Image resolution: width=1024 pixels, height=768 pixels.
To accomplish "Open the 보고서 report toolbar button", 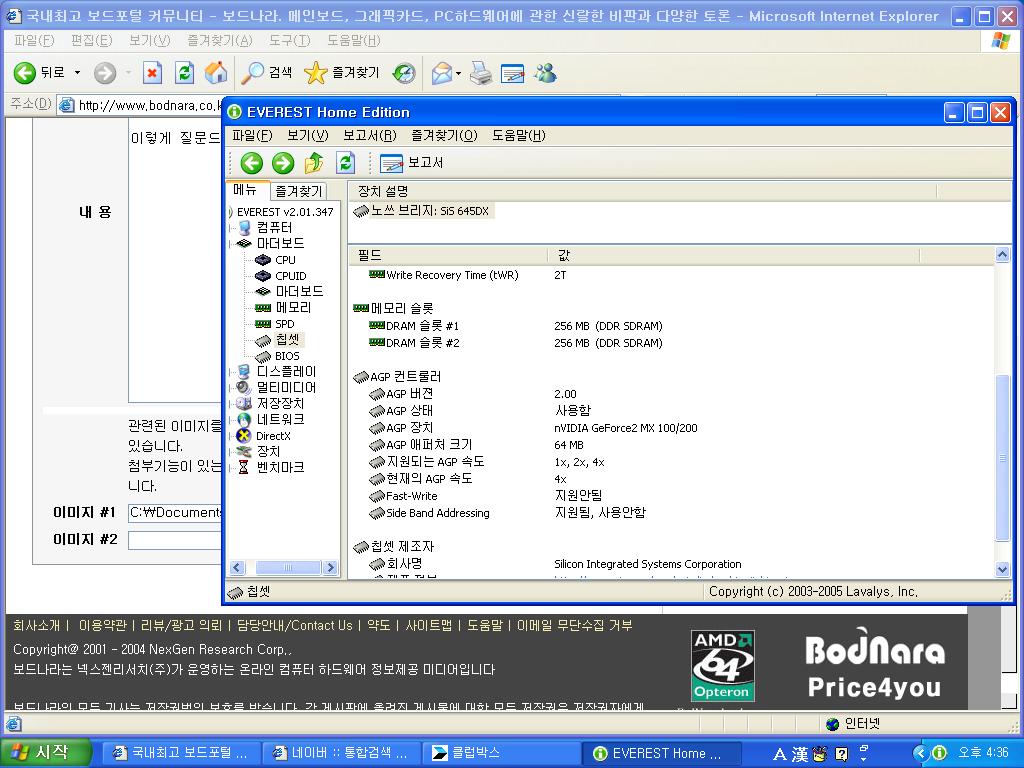I will click(411, 163).
